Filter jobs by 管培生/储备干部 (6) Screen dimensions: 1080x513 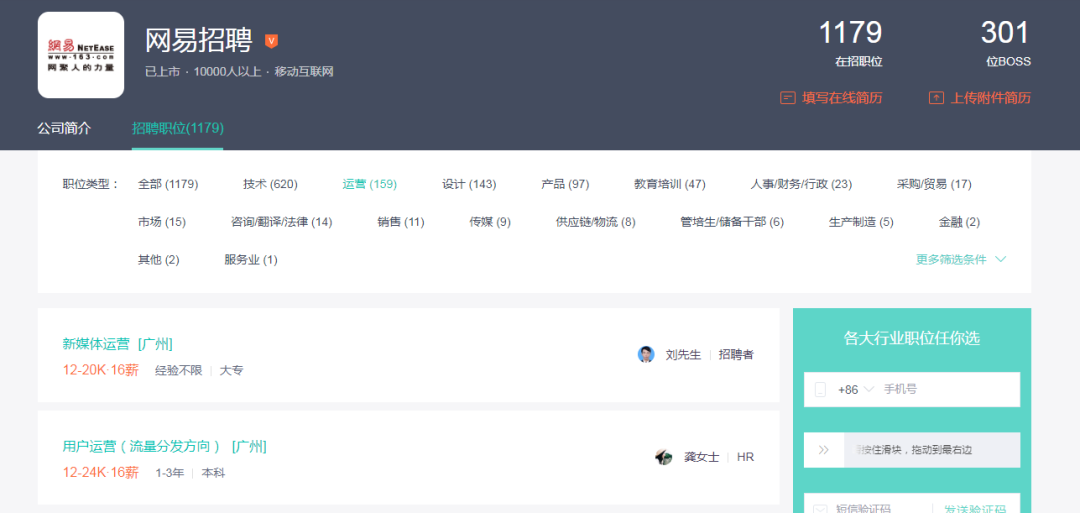(732, 222)
